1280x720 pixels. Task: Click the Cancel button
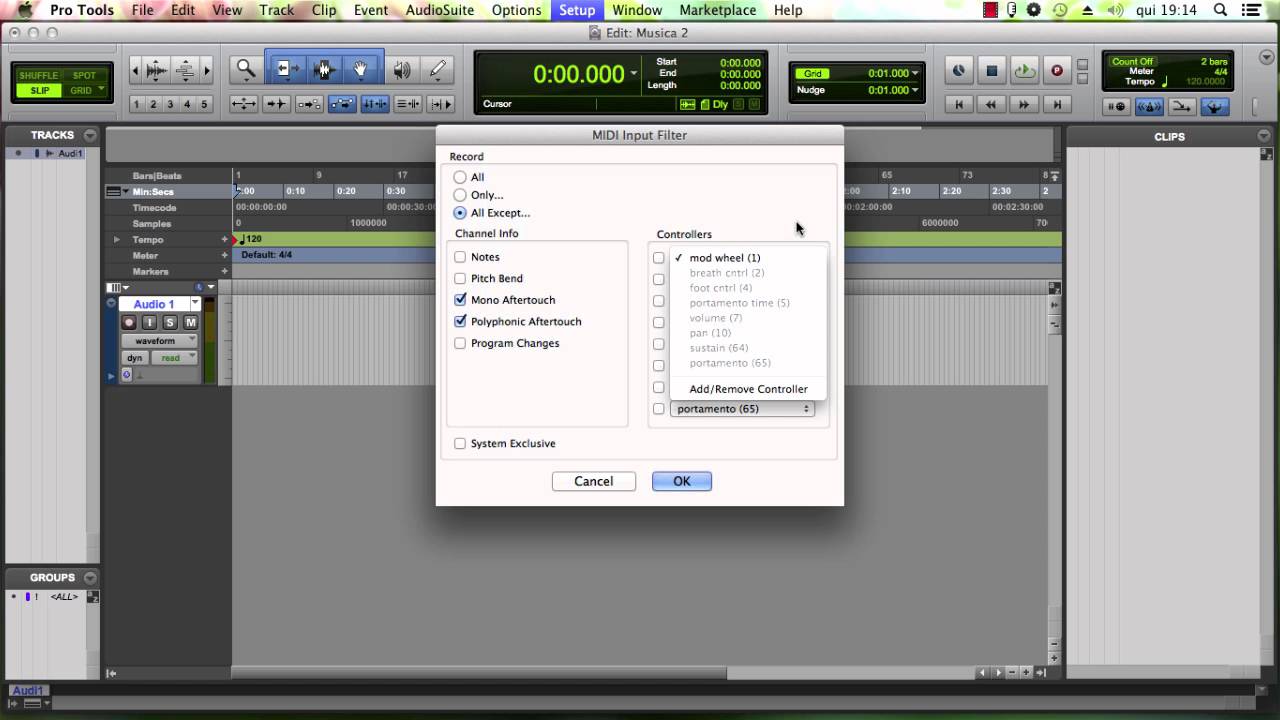pos(593,481)
